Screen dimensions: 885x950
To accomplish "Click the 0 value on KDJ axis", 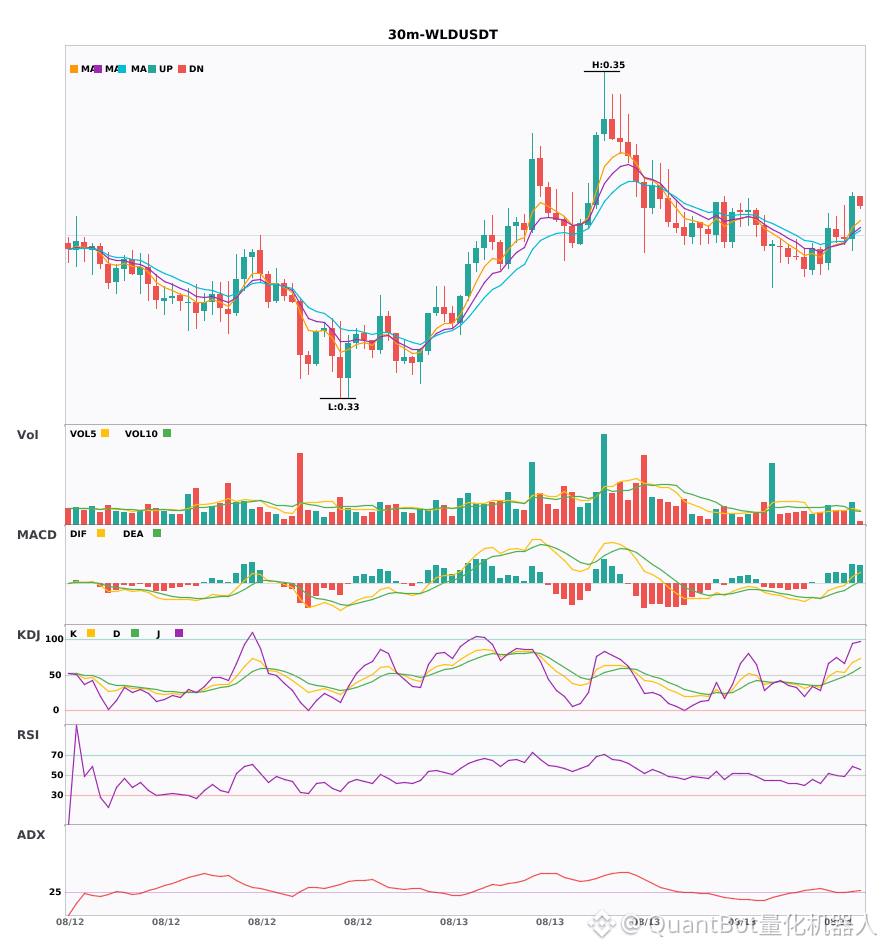I will pos(56,710).
